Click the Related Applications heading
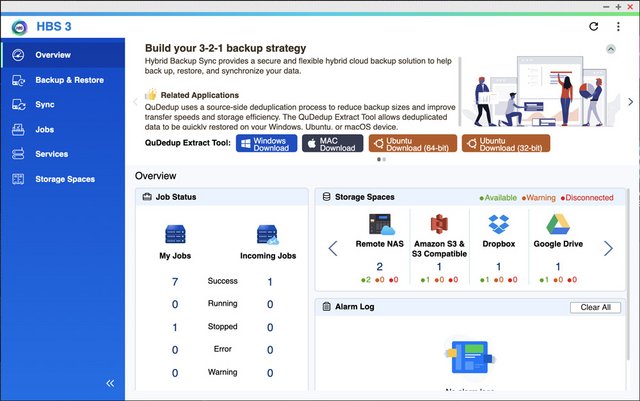The width and height of the screenshot is (640, 401). coord(200,95)
